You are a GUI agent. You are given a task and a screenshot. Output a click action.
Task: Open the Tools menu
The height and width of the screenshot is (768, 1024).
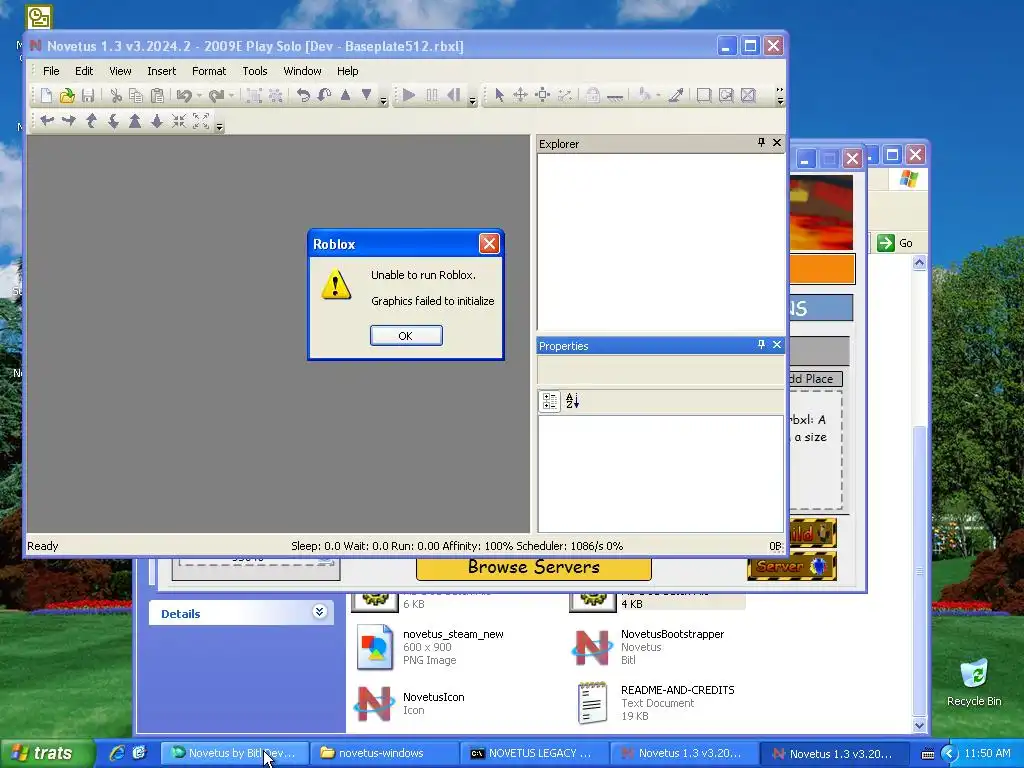(255, 71)
